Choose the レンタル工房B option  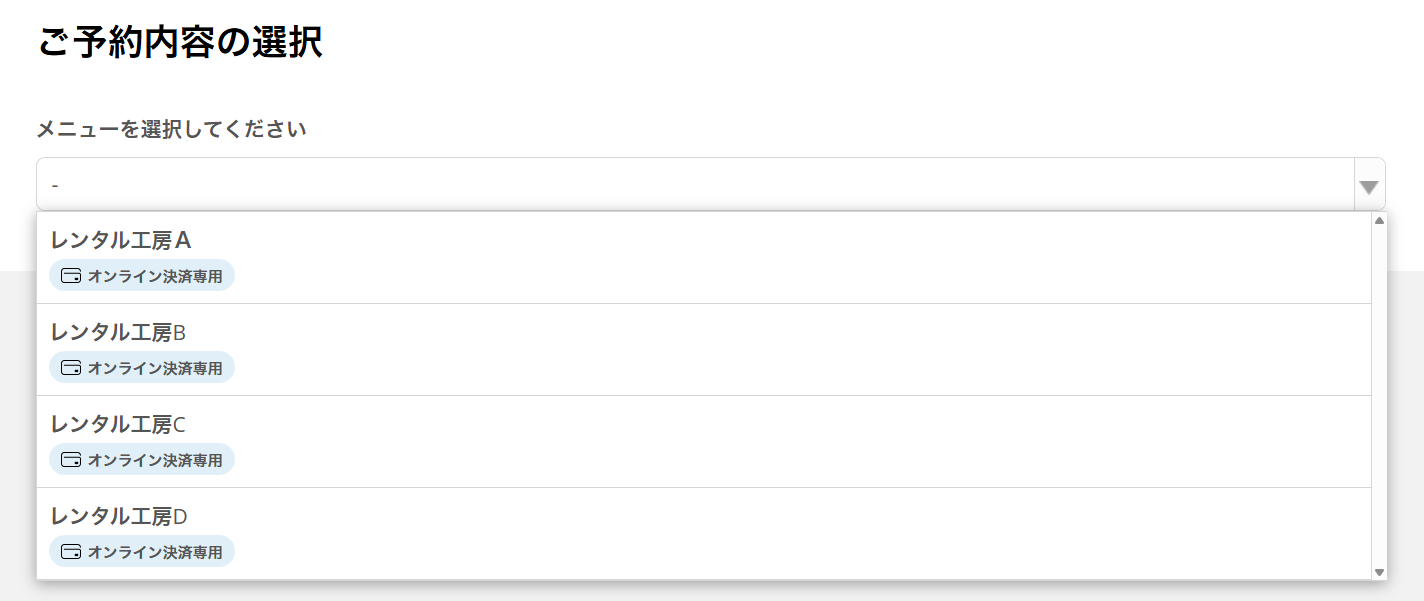[x=118, y=333]
